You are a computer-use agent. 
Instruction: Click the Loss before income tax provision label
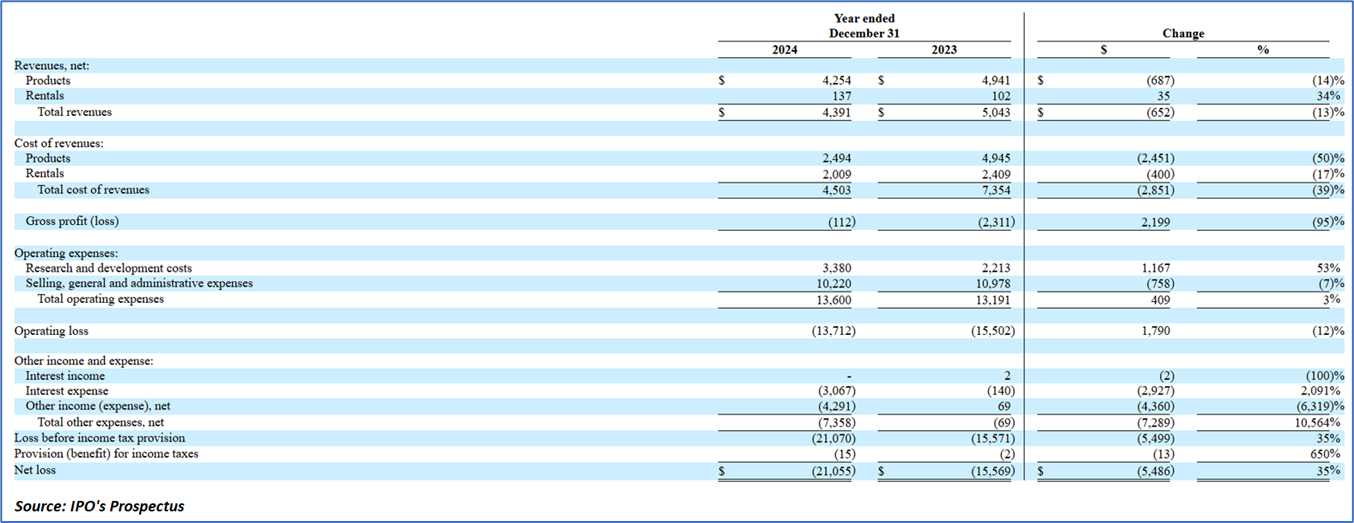tap(100, 438)
